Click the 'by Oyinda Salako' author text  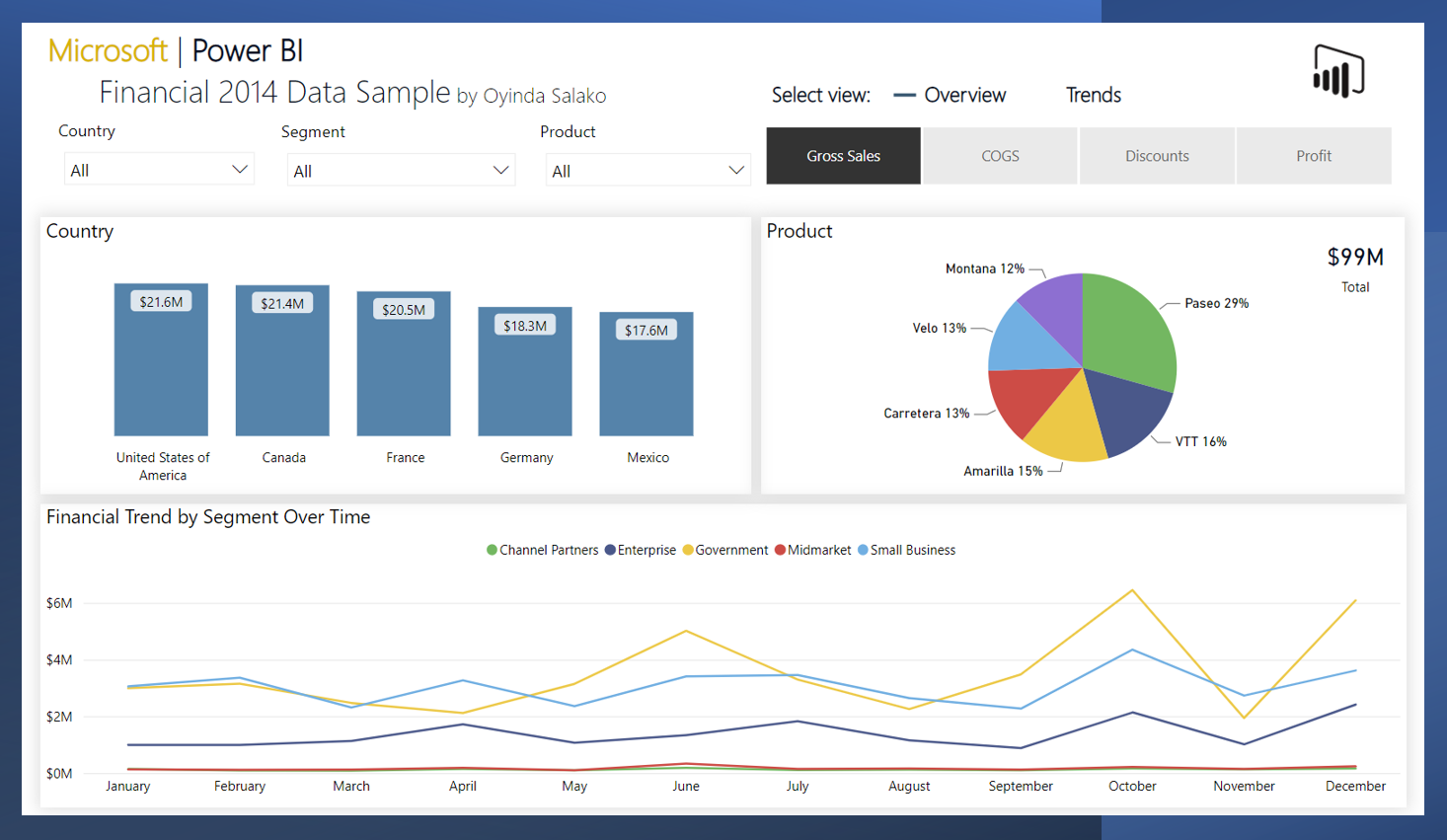click(532, 95)
